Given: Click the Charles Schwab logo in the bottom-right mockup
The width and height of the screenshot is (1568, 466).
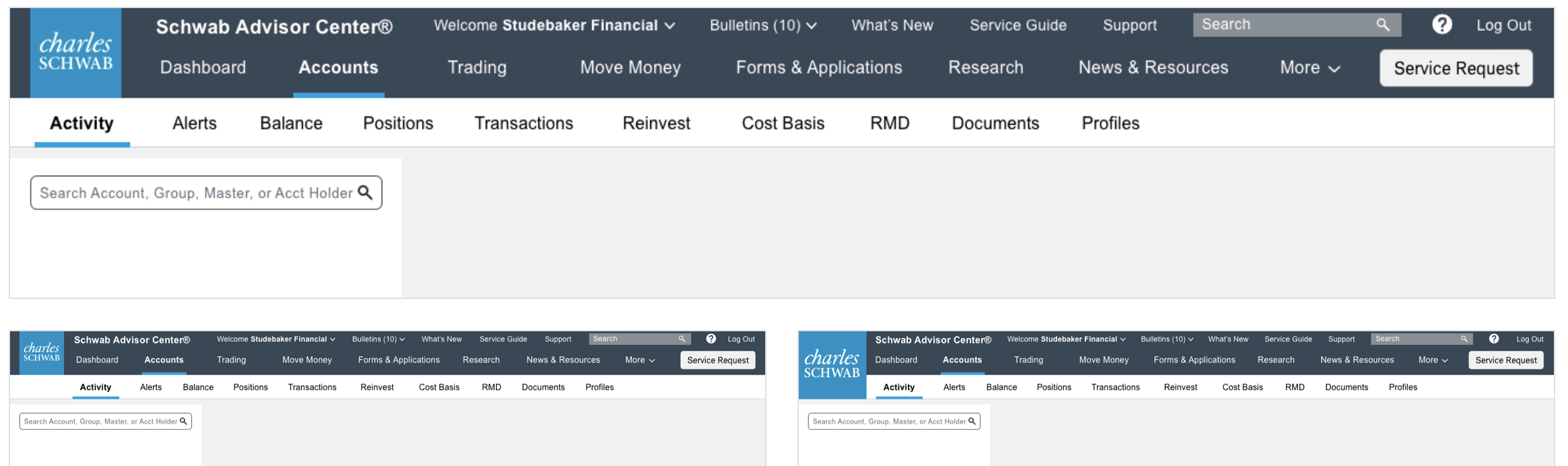Looking at the screenshot, I should click(x=832, y=364).
